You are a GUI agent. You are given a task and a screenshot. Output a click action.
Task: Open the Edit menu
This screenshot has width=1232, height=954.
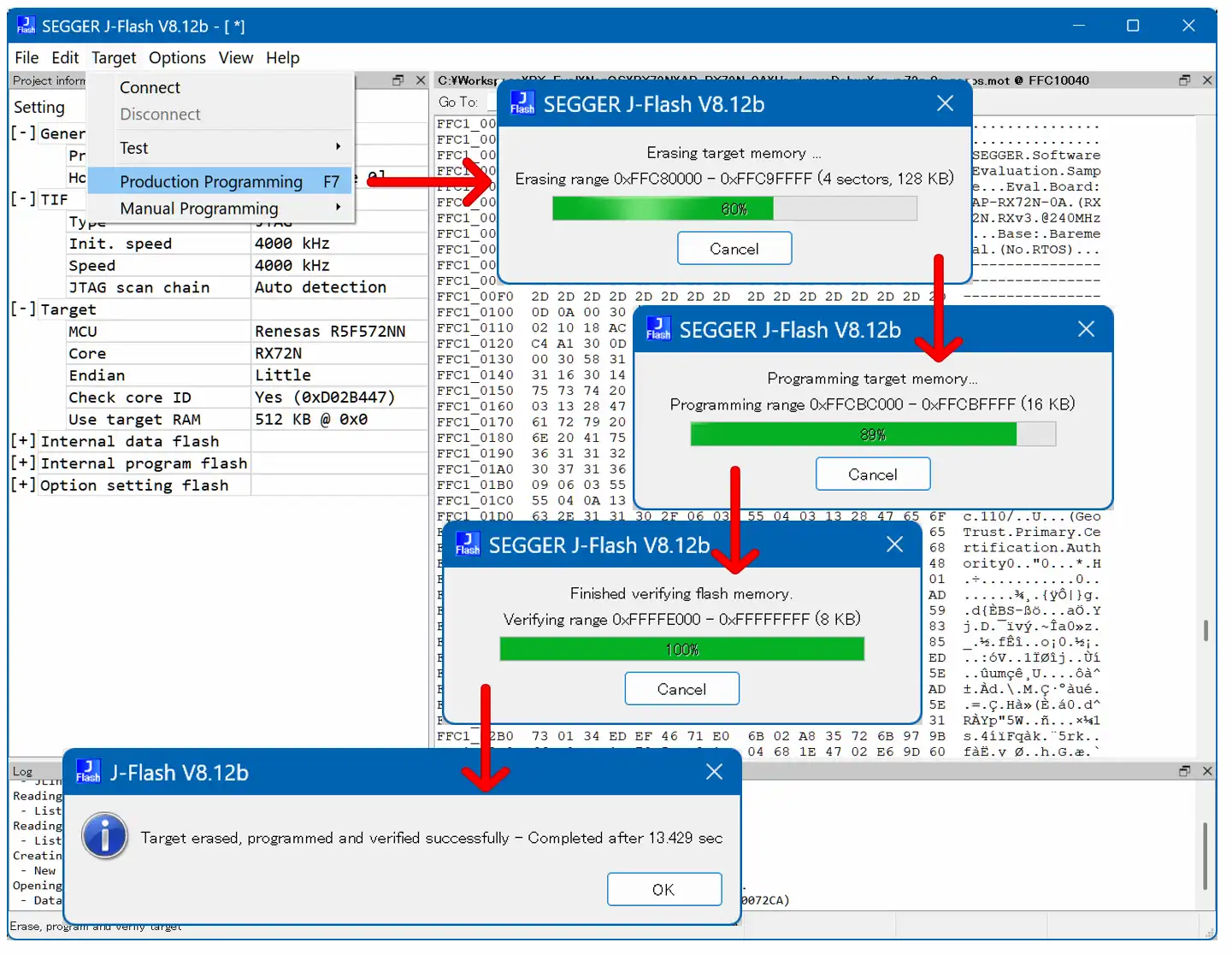[x=65, y=58]
